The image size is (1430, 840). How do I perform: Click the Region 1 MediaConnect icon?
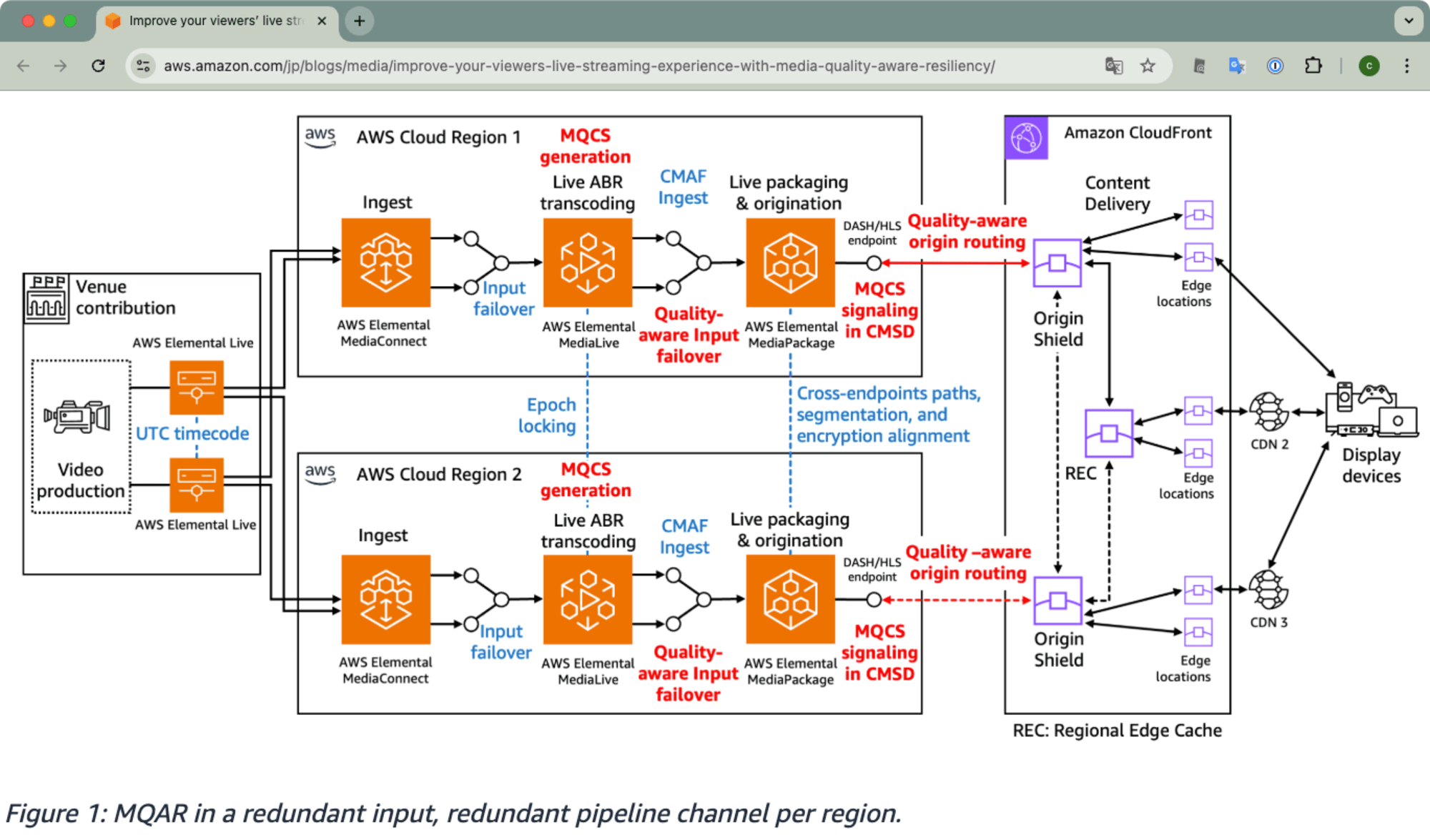386,262
